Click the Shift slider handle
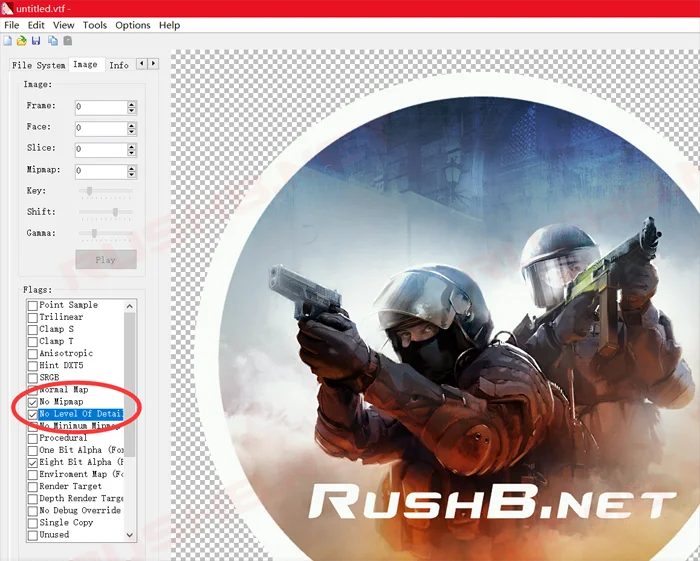Viewport: 700px width, 561px height. pyautogui.click(x=115, y=212)
